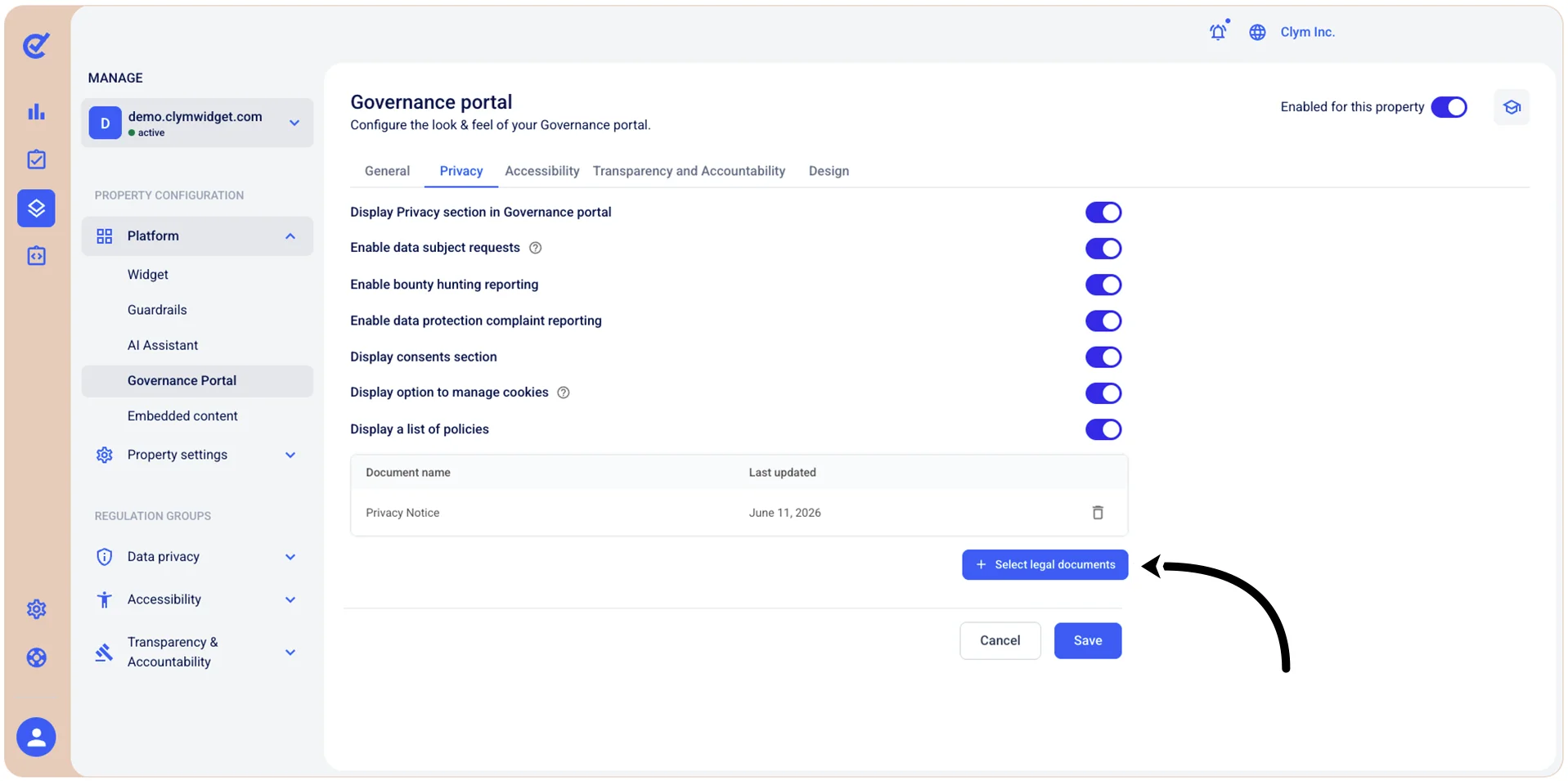This screenshot has height=781, width=1568.
Task: Expand the Accessibility regulation group
Action: click(197, 599)
